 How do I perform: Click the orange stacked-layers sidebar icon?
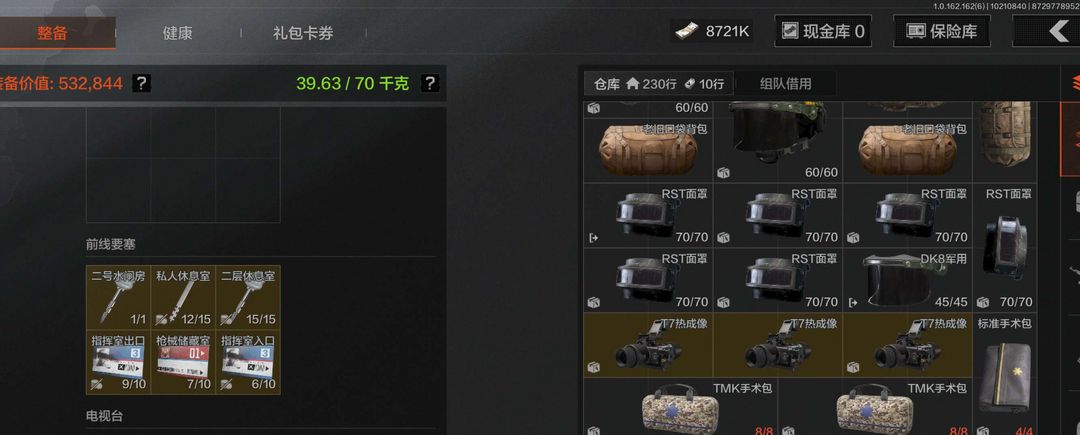click(1074, 84)
